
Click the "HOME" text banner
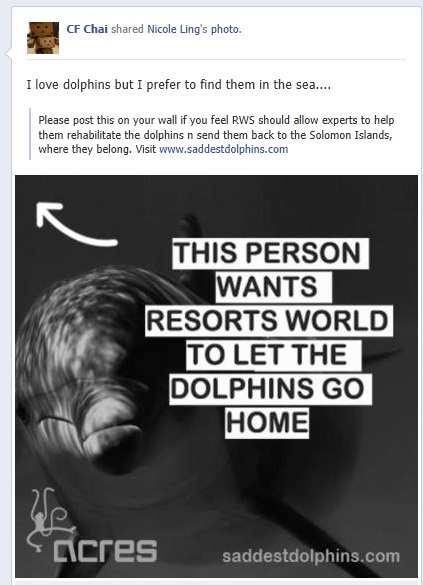point(267,423)
